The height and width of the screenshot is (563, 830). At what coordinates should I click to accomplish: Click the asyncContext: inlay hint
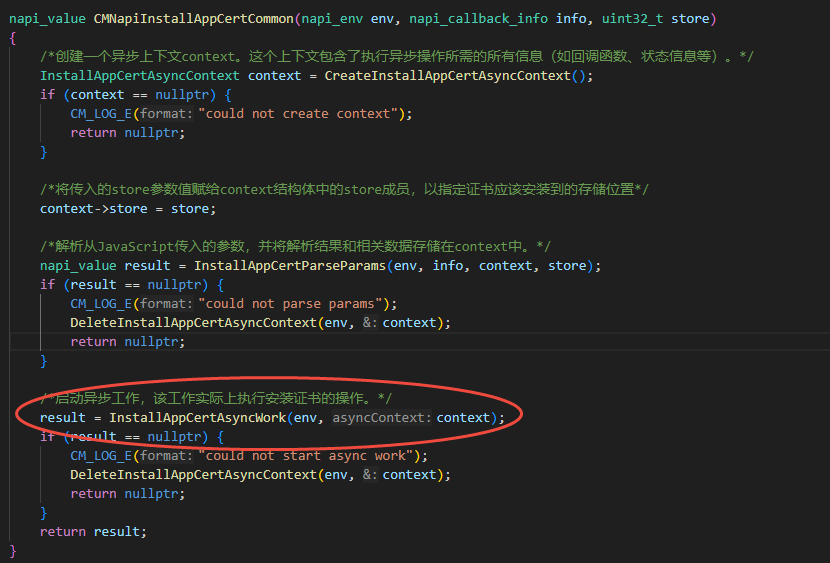coord(382,418)
